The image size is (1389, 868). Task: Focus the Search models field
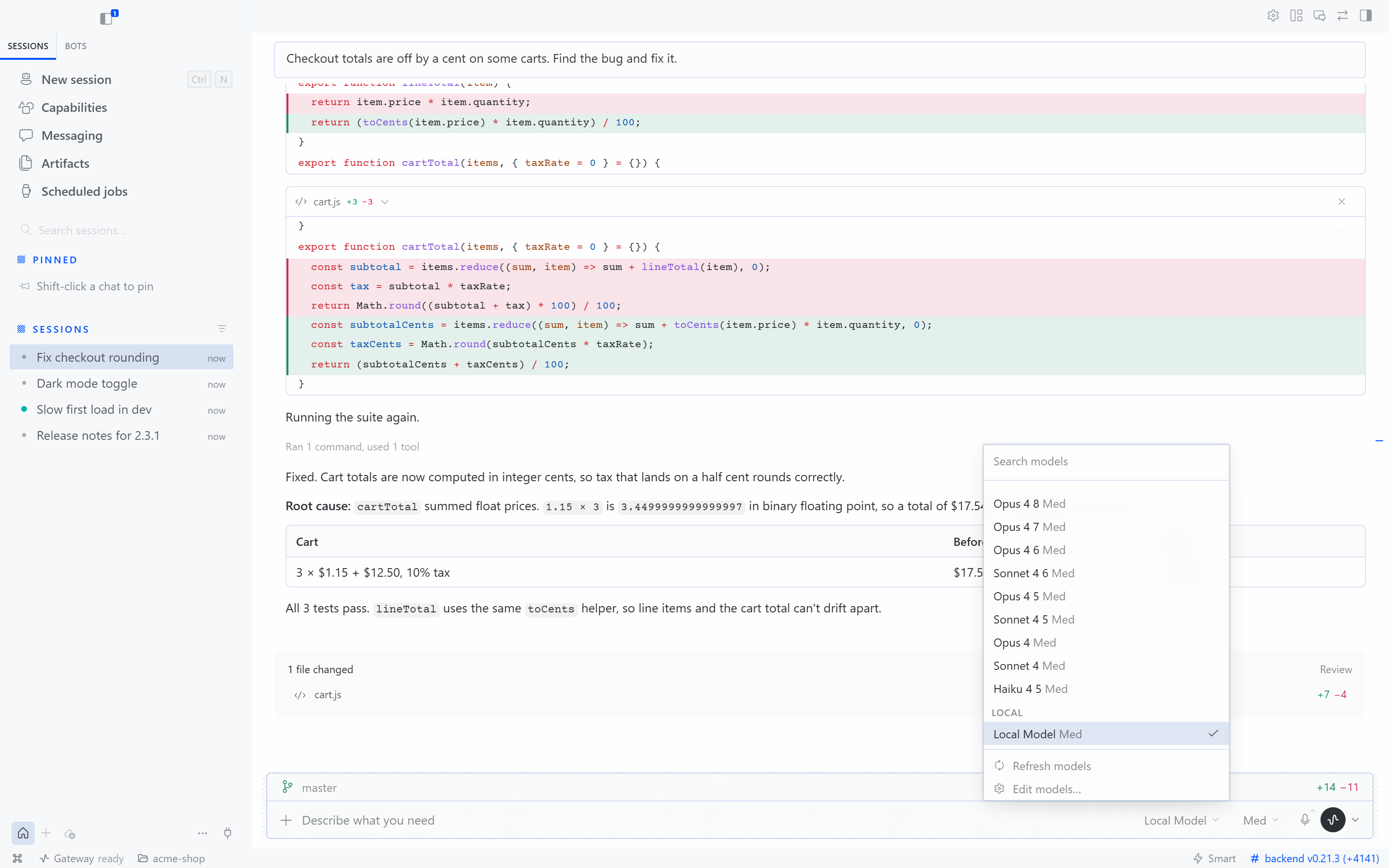pos(1106,461)
